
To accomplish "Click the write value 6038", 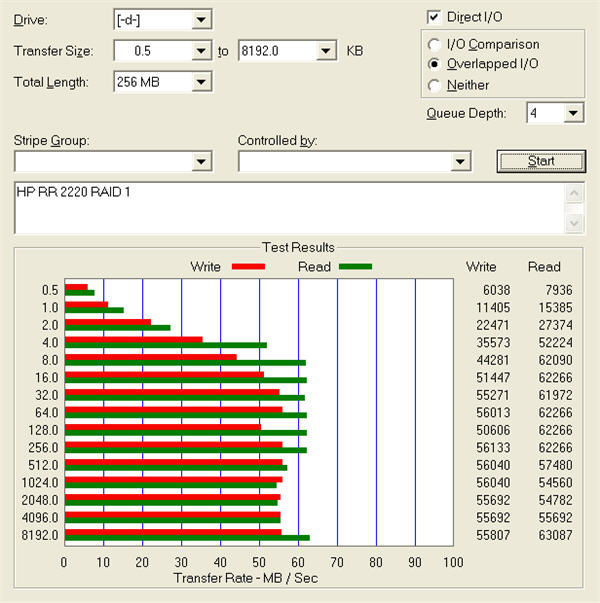I will pos(497,290).
